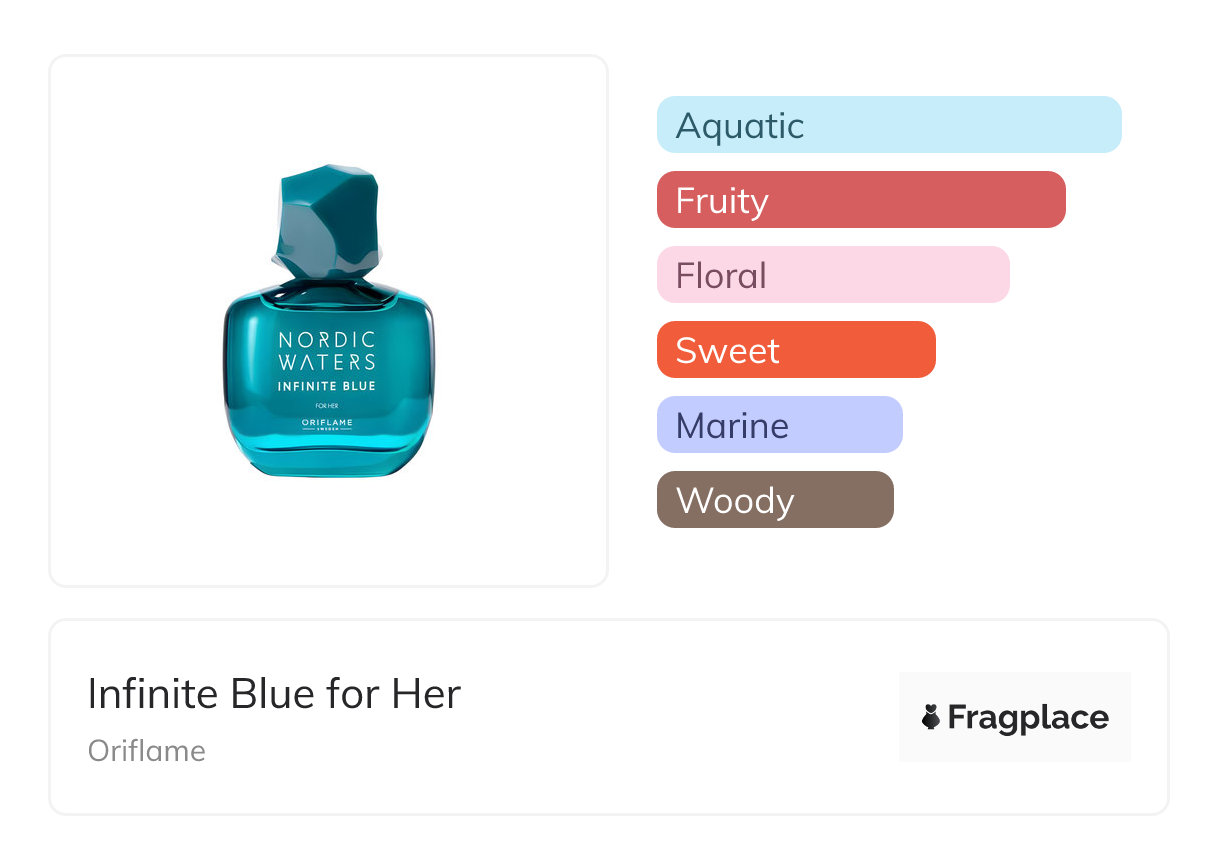Click the WATERS word on the bottle
This screenshot has height=864, width=1218.
327,362
